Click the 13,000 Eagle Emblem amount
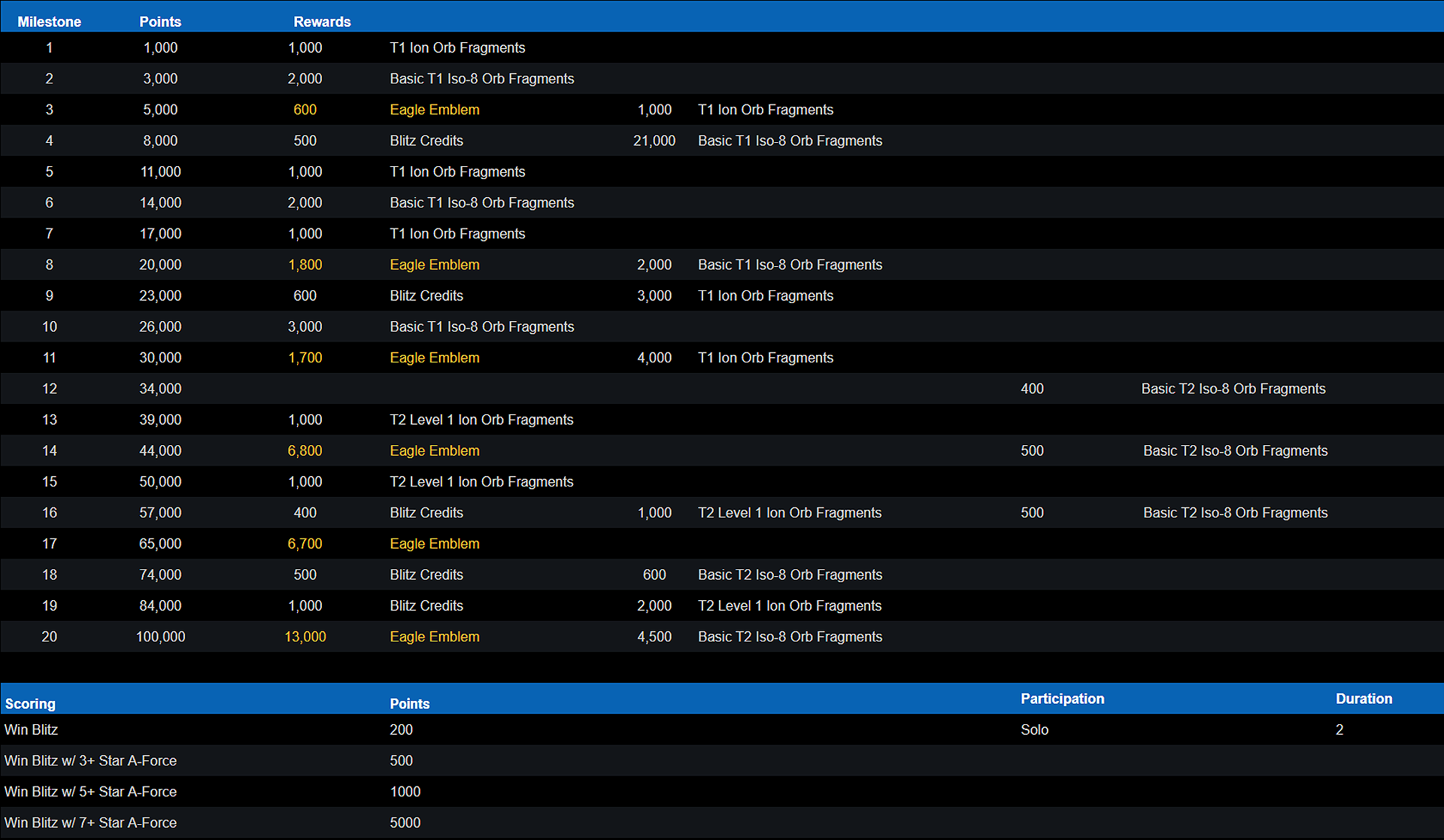Image resolution: width=1444 pixels, height=840 pixels. point(305,637)
